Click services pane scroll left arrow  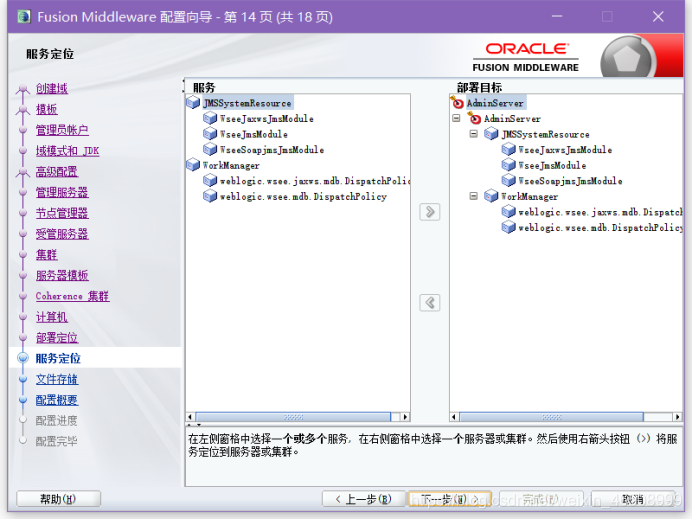190,417
